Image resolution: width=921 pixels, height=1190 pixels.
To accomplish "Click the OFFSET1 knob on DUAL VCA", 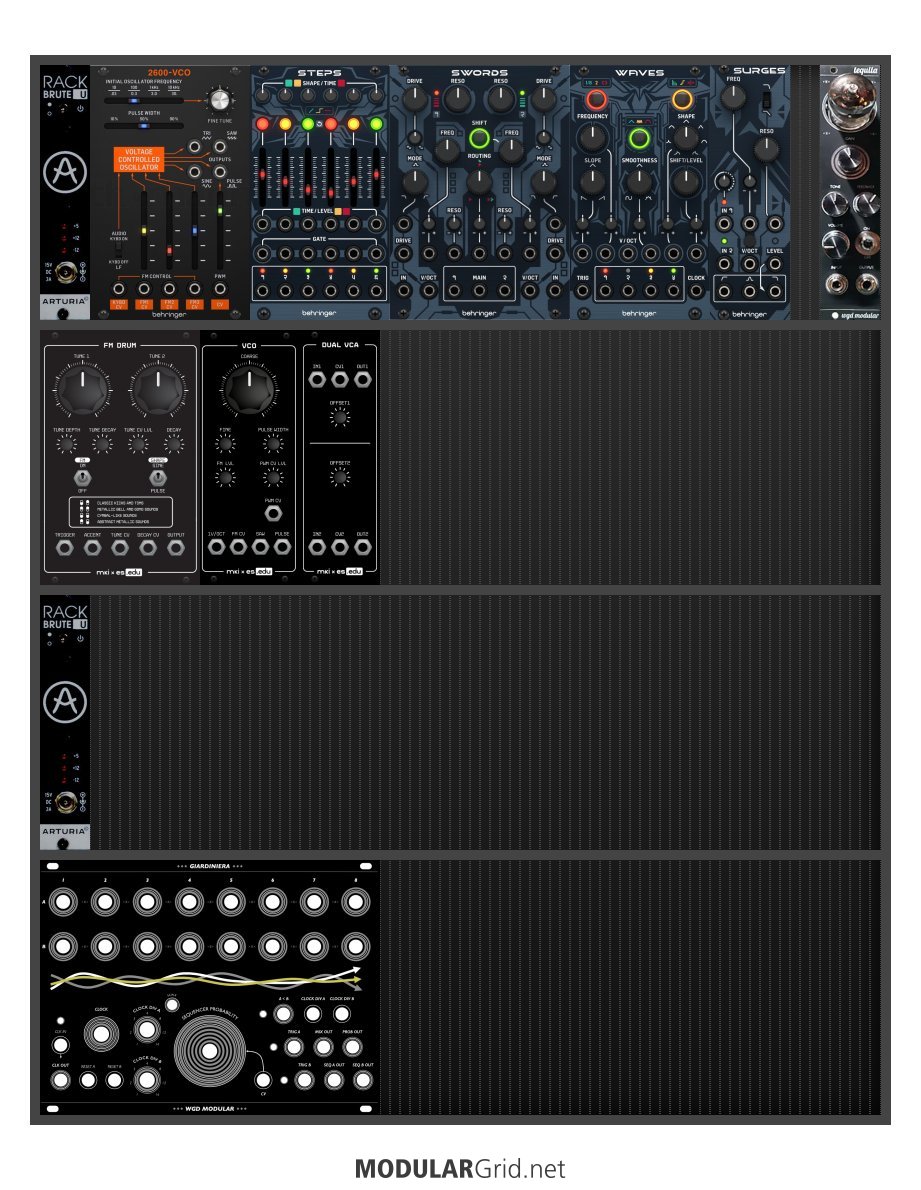I will pyautogui.click(x=340, y=417).
